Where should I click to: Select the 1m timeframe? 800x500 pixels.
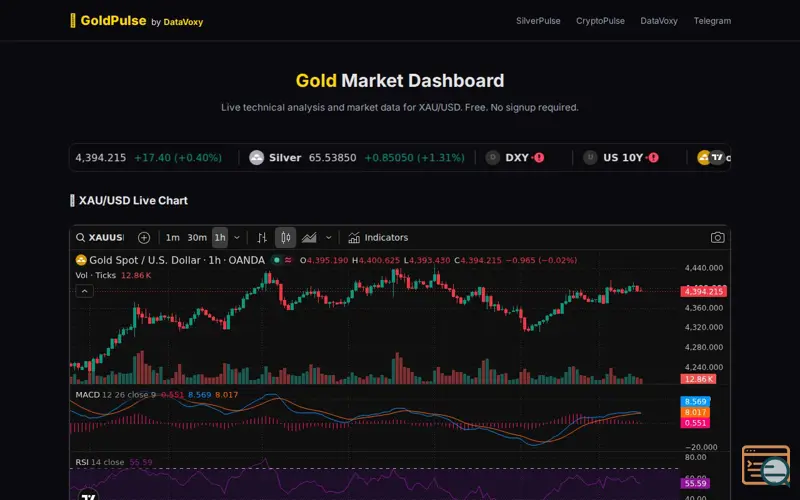click(x=172, y=238)
